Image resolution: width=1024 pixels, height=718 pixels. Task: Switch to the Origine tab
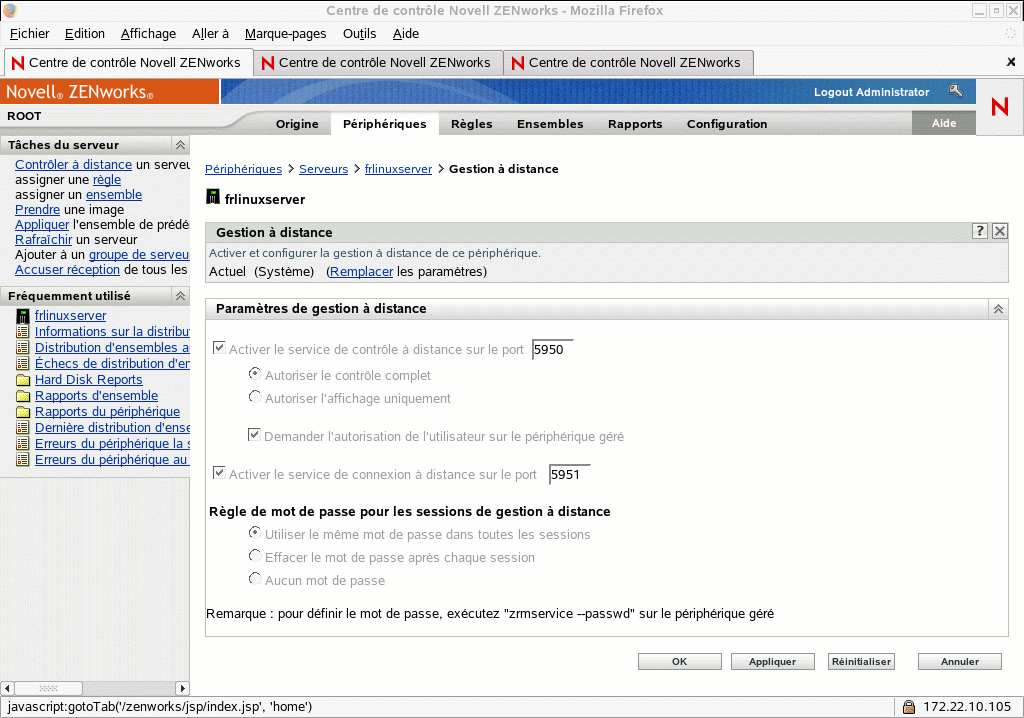pos(297,124)
